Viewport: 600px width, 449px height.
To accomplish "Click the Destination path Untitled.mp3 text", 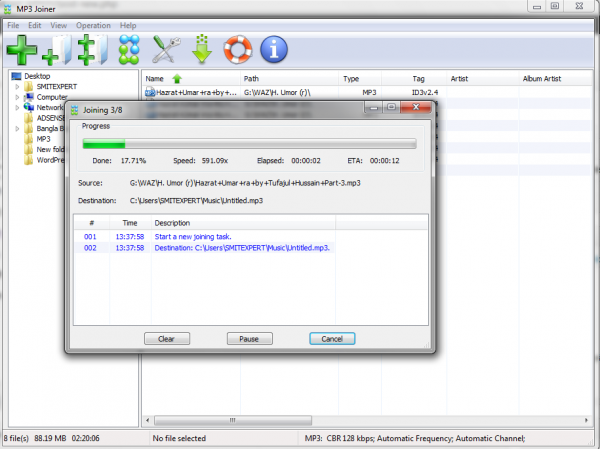I will point(196,201).
